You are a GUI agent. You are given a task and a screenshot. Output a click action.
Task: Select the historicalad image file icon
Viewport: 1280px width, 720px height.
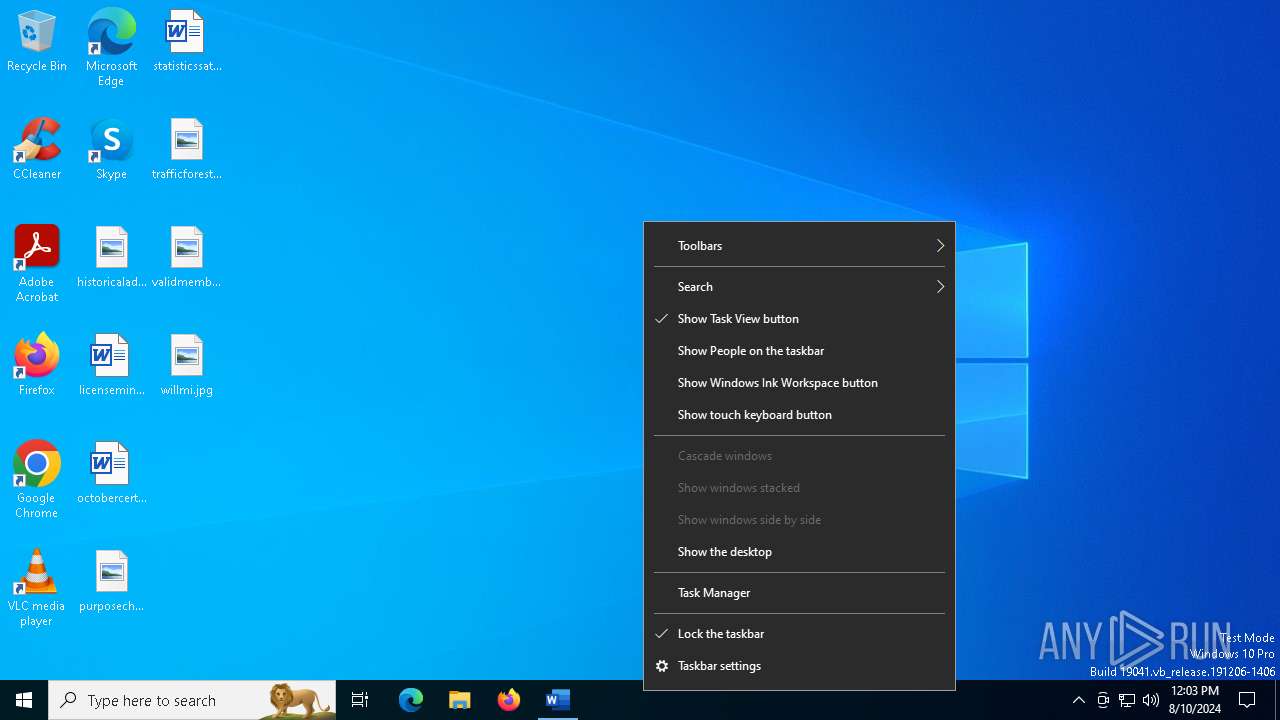click(111, 258)
